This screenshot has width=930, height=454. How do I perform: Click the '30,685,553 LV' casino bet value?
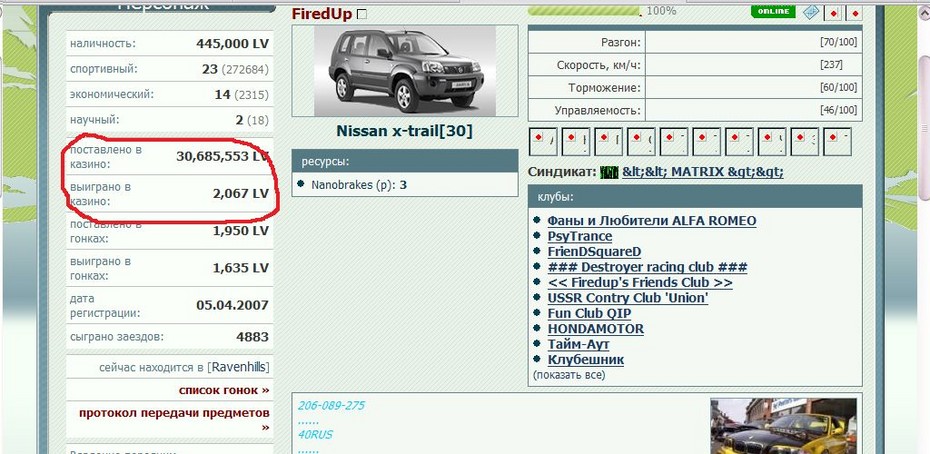(x=222, y=157)
